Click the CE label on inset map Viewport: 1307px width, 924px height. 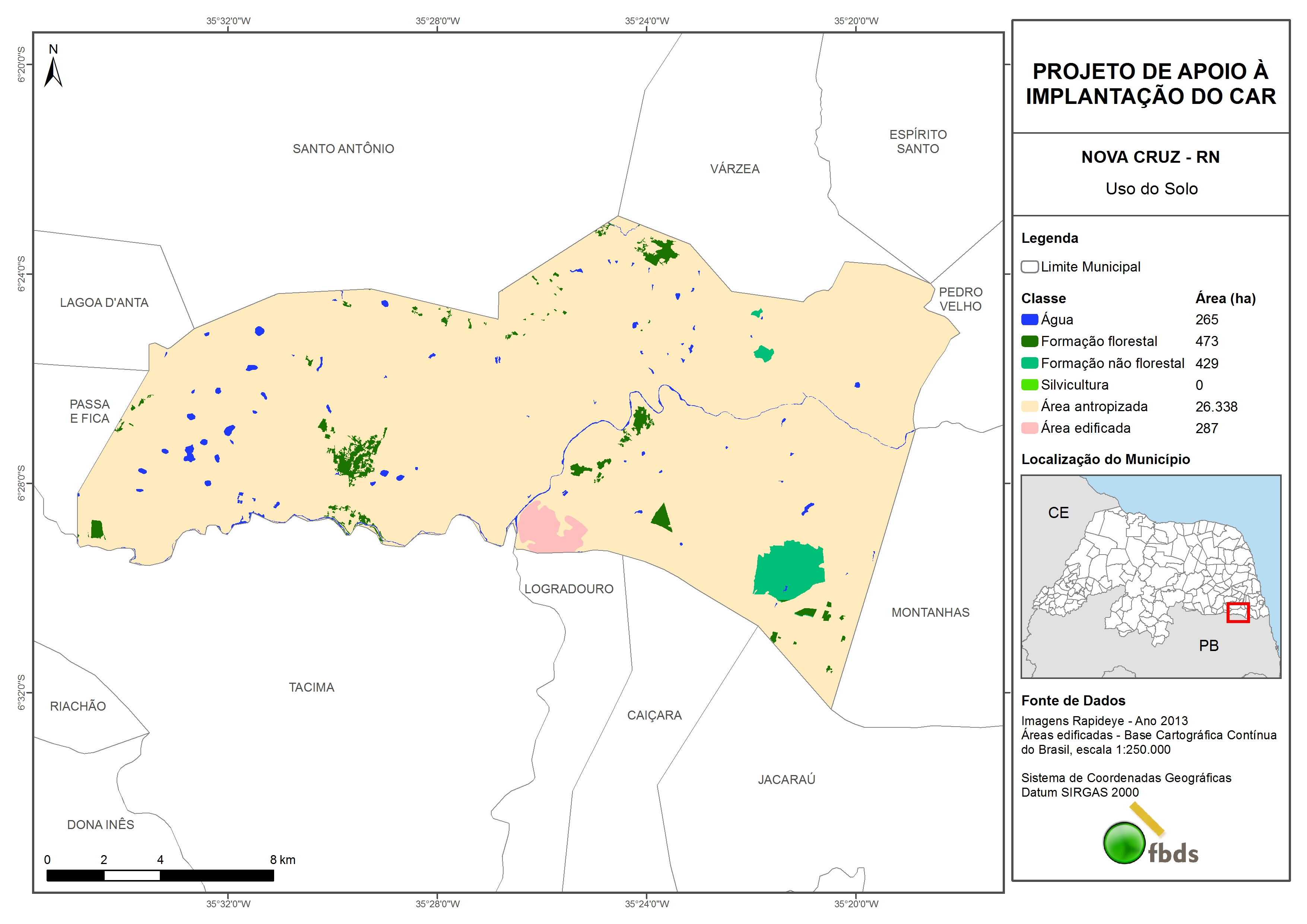[x=1058, y=513]
